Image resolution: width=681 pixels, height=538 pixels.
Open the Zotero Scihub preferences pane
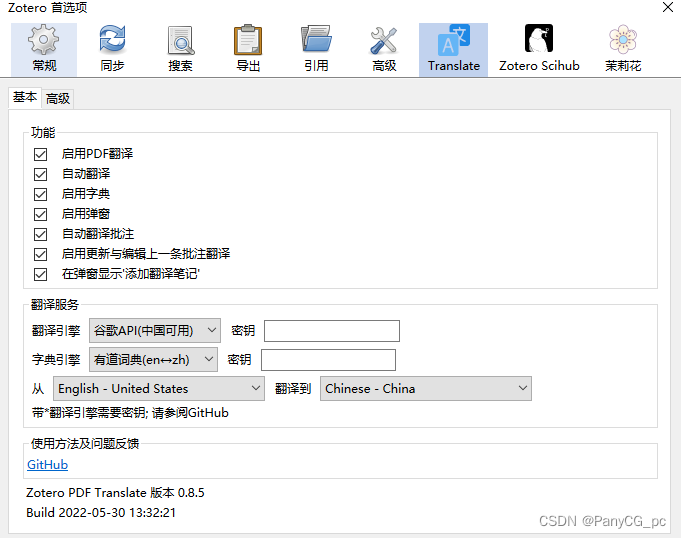click(x=539, y=50)
